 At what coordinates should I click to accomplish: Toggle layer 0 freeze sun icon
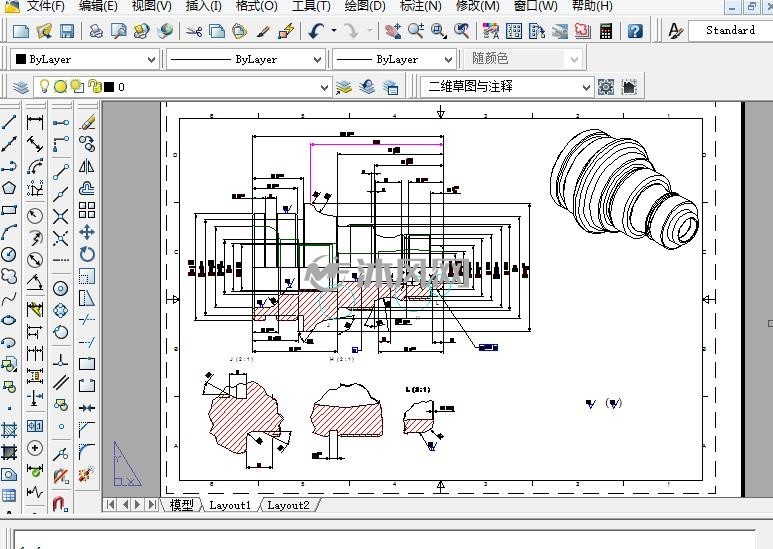[x=60, y=87]
